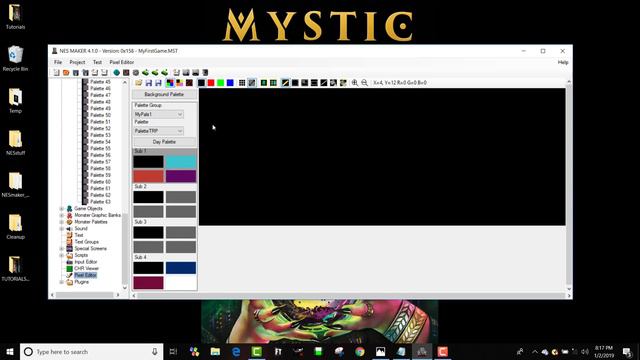Click the third green game controller icon
640x360 pixels.
(164, 73)
